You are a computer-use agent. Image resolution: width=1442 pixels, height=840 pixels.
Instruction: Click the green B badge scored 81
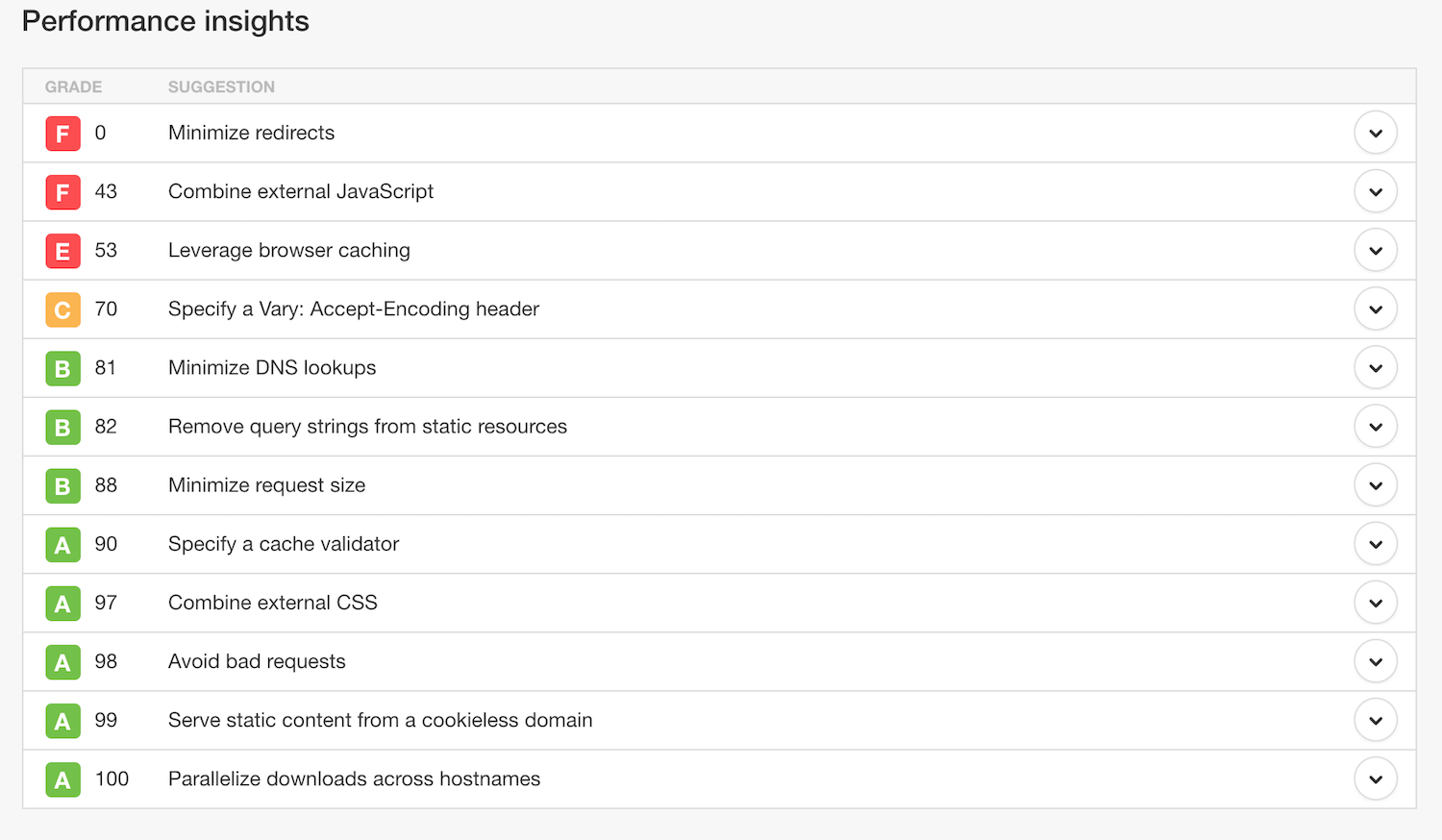tap(62, 368)
